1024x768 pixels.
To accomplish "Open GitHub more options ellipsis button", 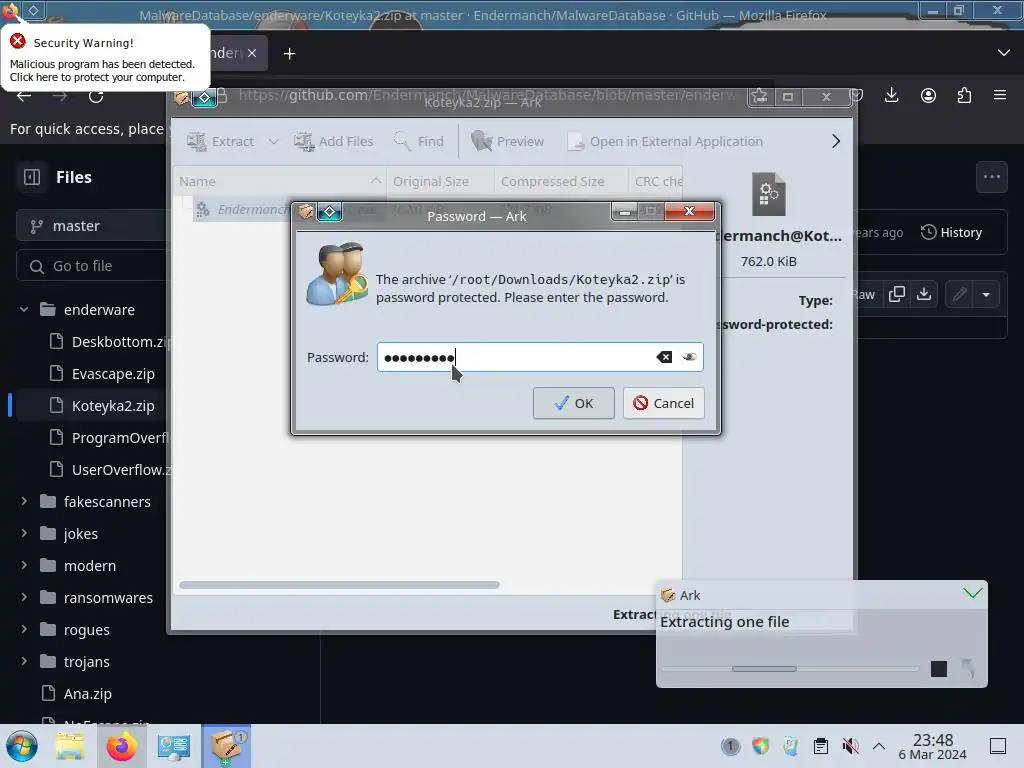I will click(991, 176).
